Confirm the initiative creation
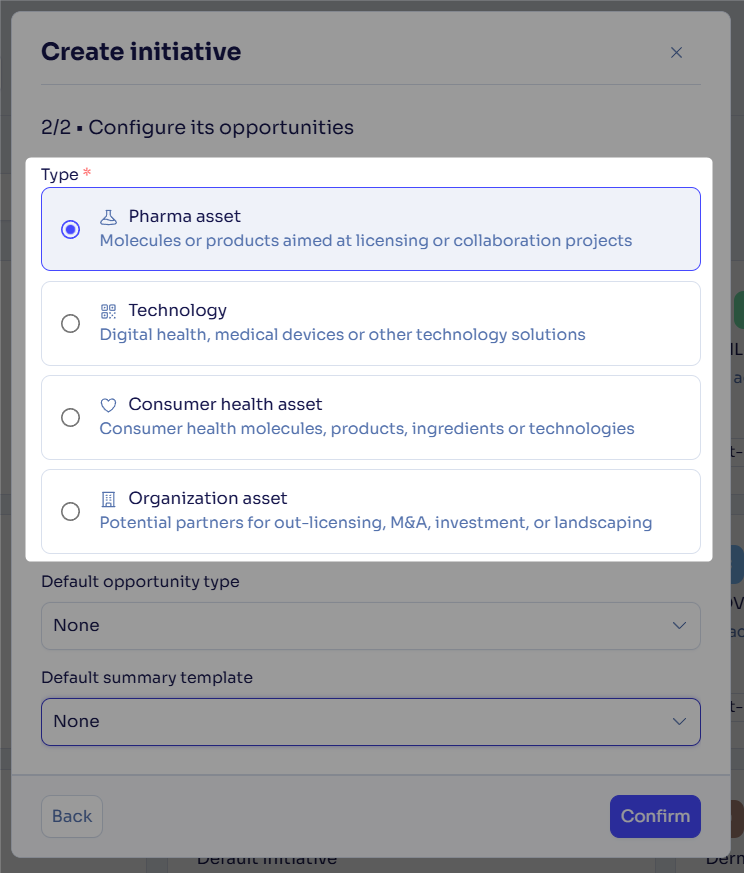 (x=655, y=816)
